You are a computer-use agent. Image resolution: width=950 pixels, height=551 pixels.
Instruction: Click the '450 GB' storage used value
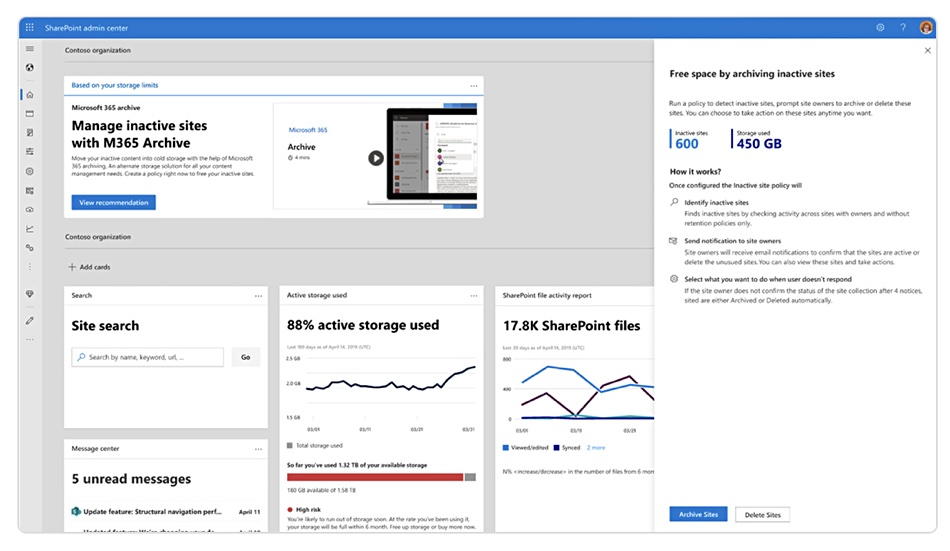[x=759, y=144]
